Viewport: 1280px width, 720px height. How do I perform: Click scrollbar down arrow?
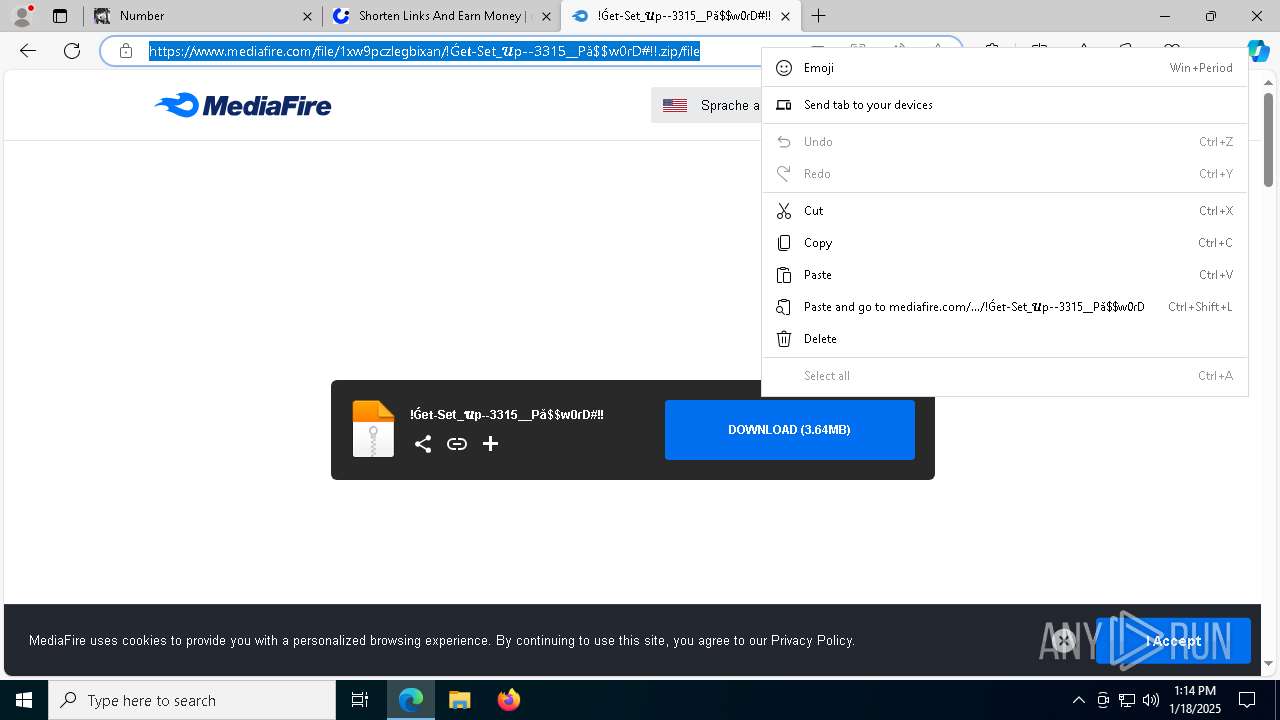click(x=1268, y=662)
